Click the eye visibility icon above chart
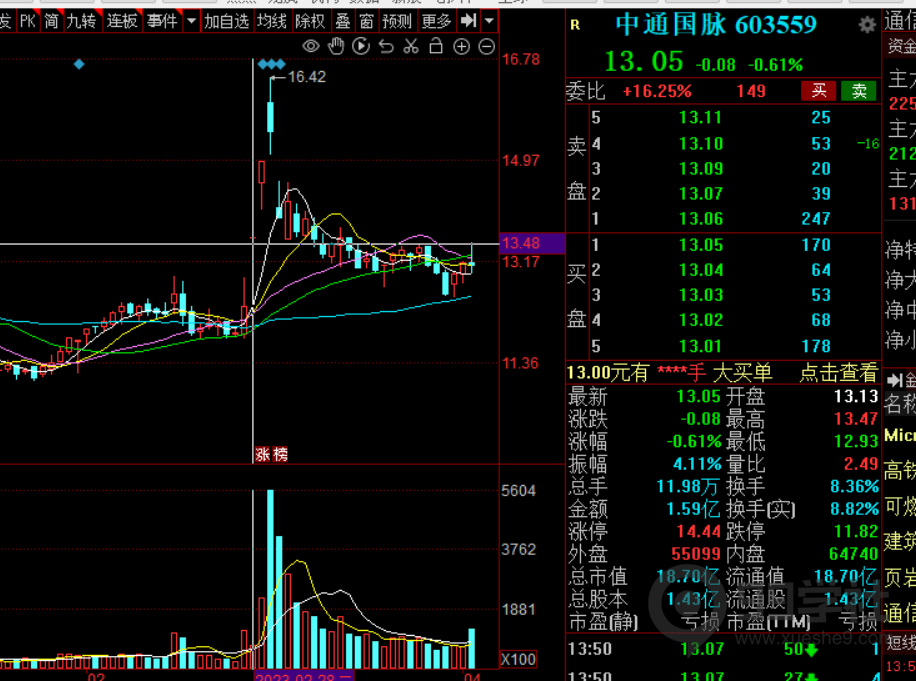 (x=311, y=46)
